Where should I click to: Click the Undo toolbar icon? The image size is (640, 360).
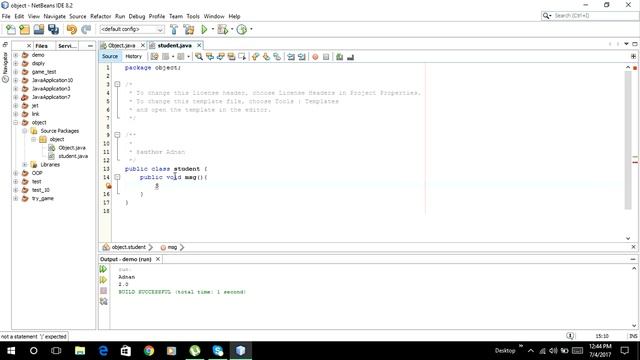[72, 29]
